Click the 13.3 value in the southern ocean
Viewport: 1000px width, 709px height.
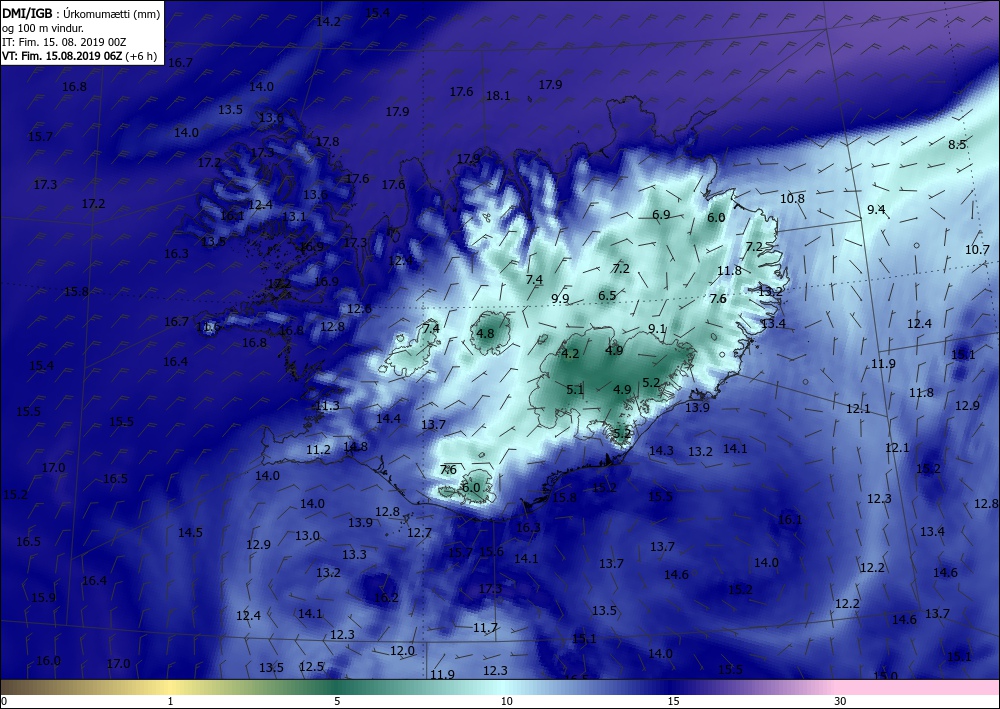click(355, 555)
